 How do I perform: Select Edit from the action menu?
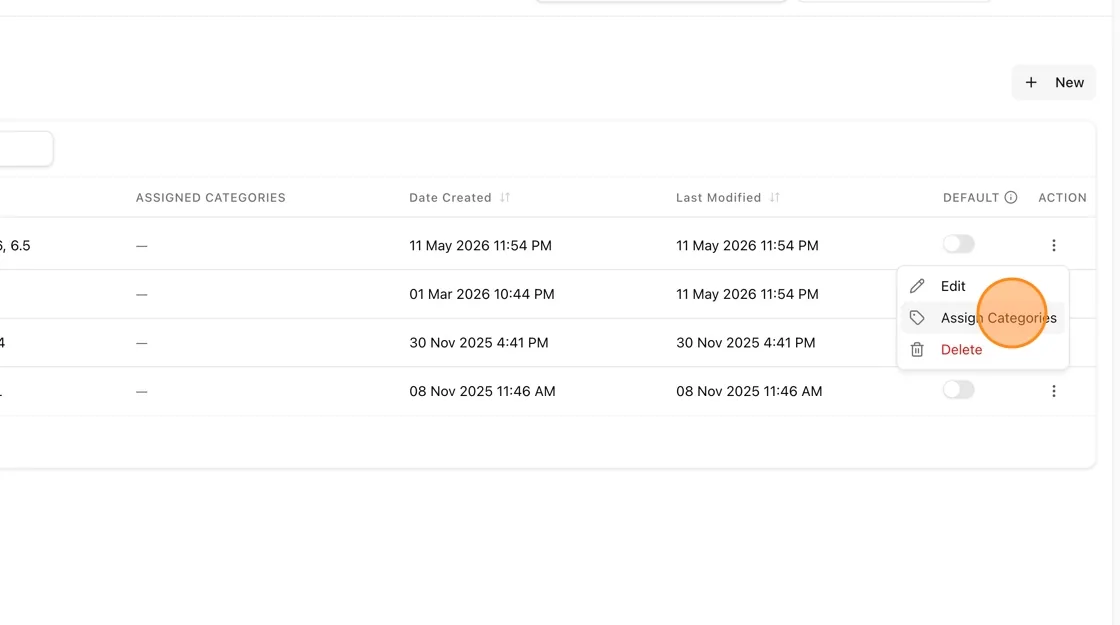[983, 286]
